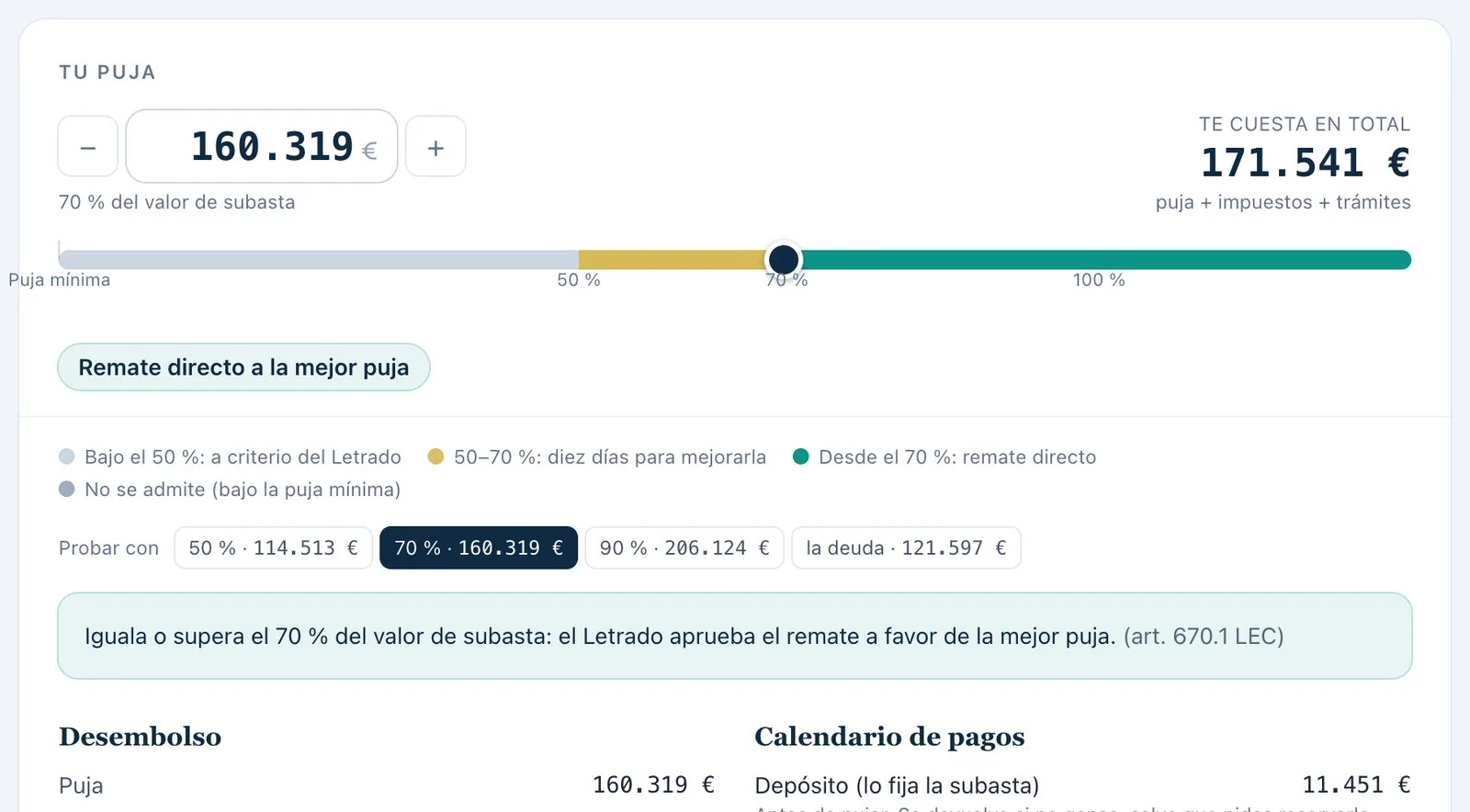1470x812 pixels.
Task: Click the '171.541 €' total cost value
Action: [1305, 163]
